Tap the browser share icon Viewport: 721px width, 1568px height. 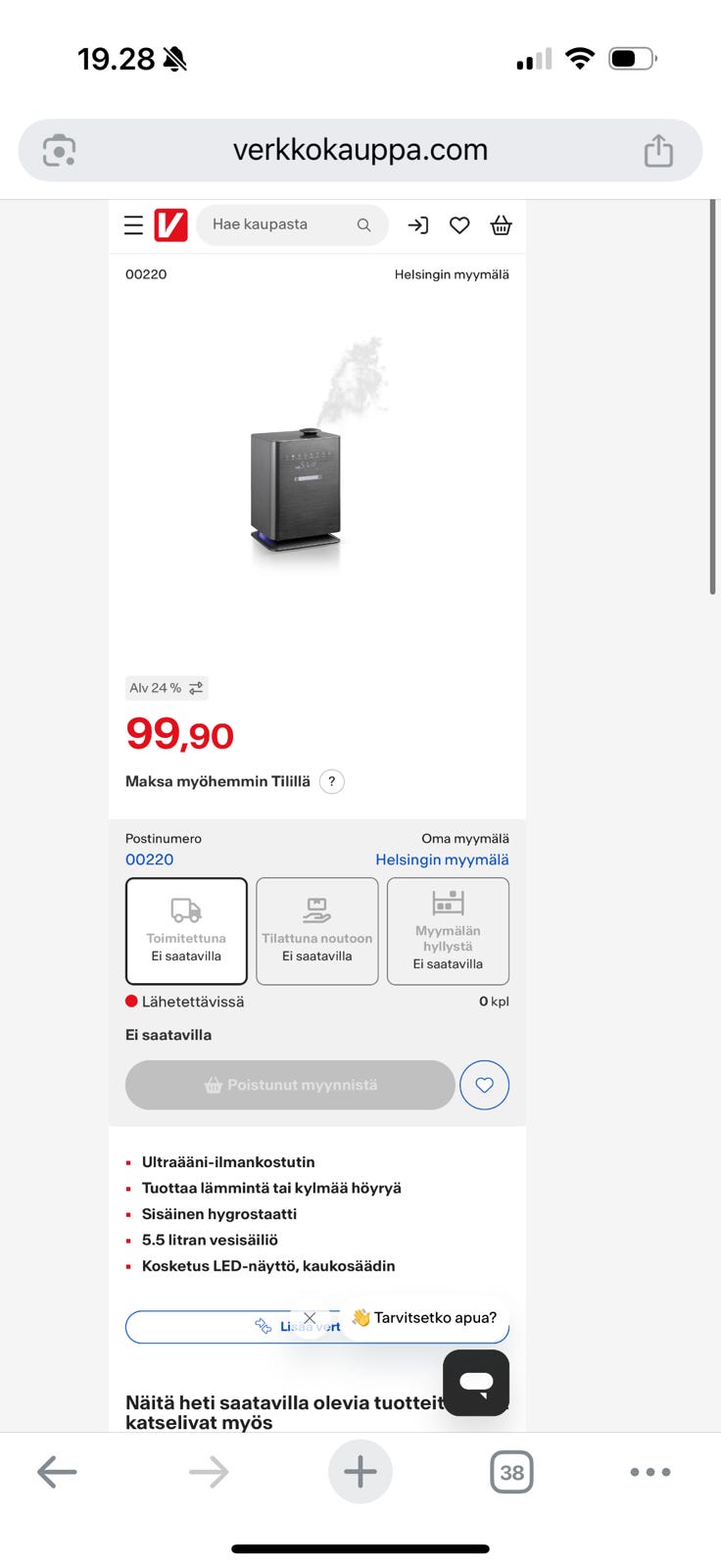pyautogui.click(x=658, y=150)
